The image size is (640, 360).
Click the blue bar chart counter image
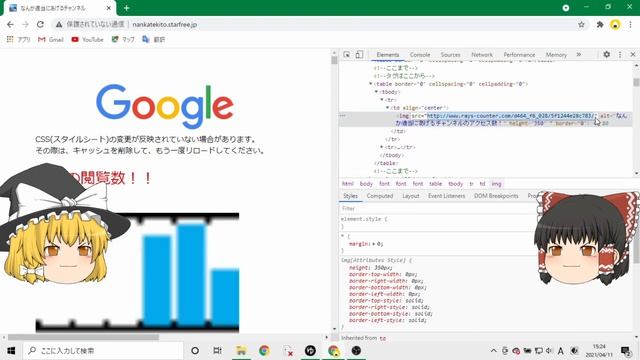[x=137, y=272]
